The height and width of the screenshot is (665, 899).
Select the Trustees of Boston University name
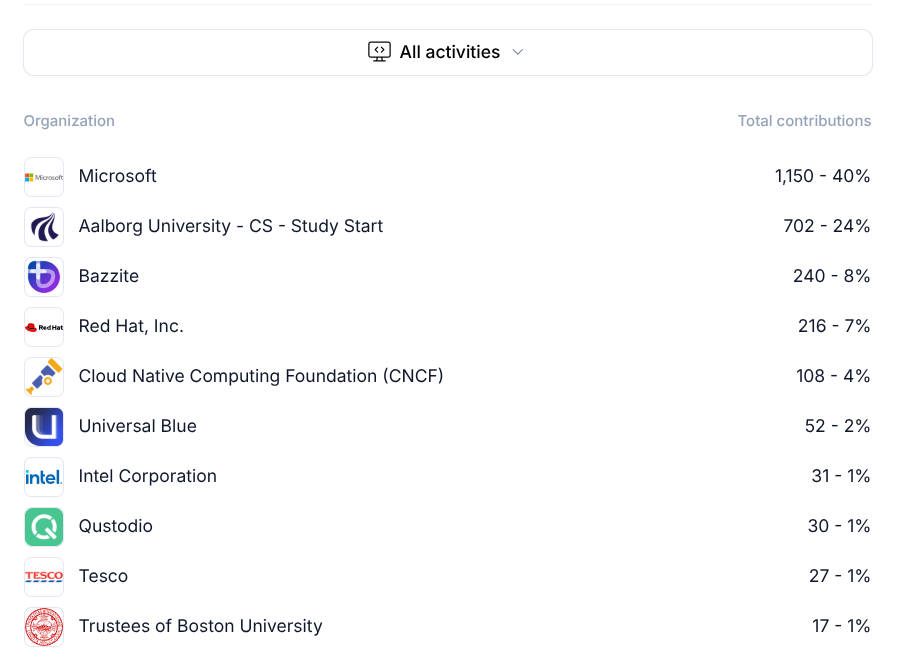point(200,626)
